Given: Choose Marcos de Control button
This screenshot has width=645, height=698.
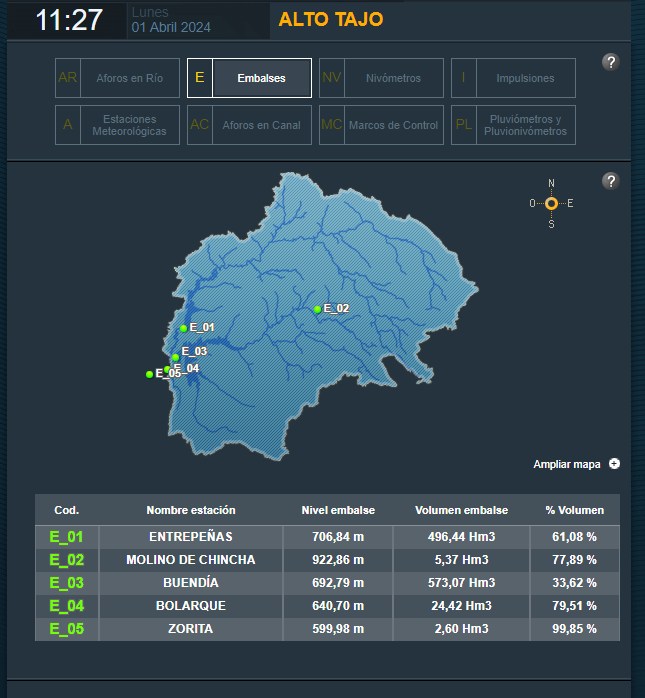Looking at the screenshot, I should (380, 125).
